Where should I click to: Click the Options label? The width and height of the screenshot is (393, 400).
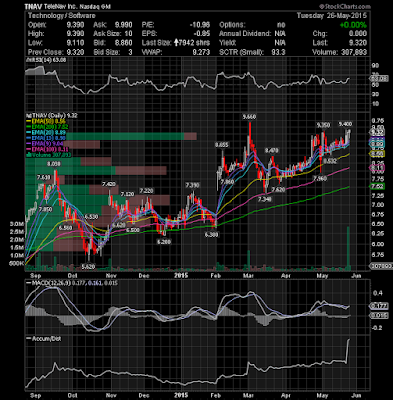[x=232, y=25]
